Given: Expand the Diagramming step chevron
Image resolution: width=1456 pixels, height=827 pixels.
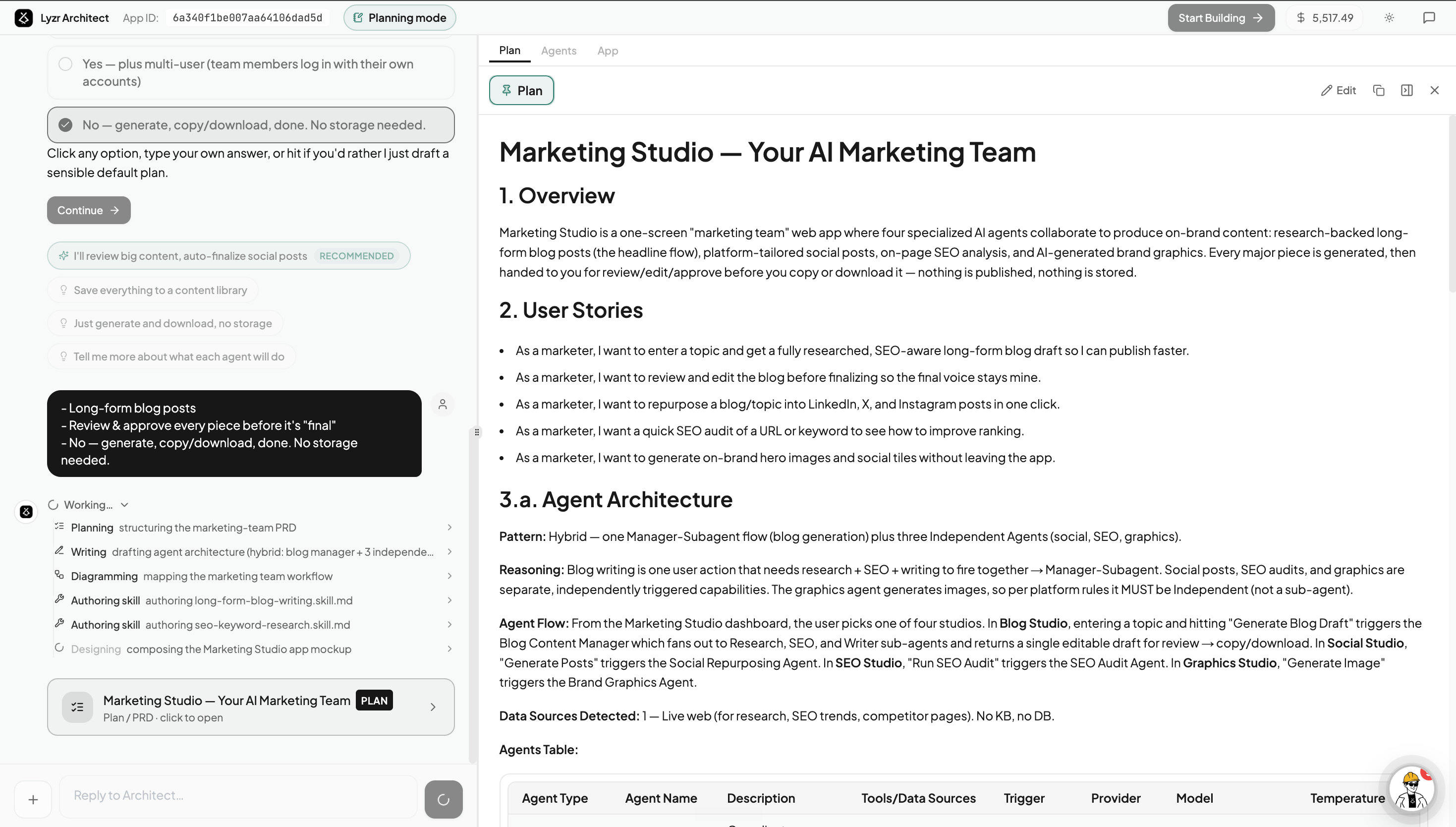Looking at the screenshot, I should pyautogui.click(x=449, y=576).
